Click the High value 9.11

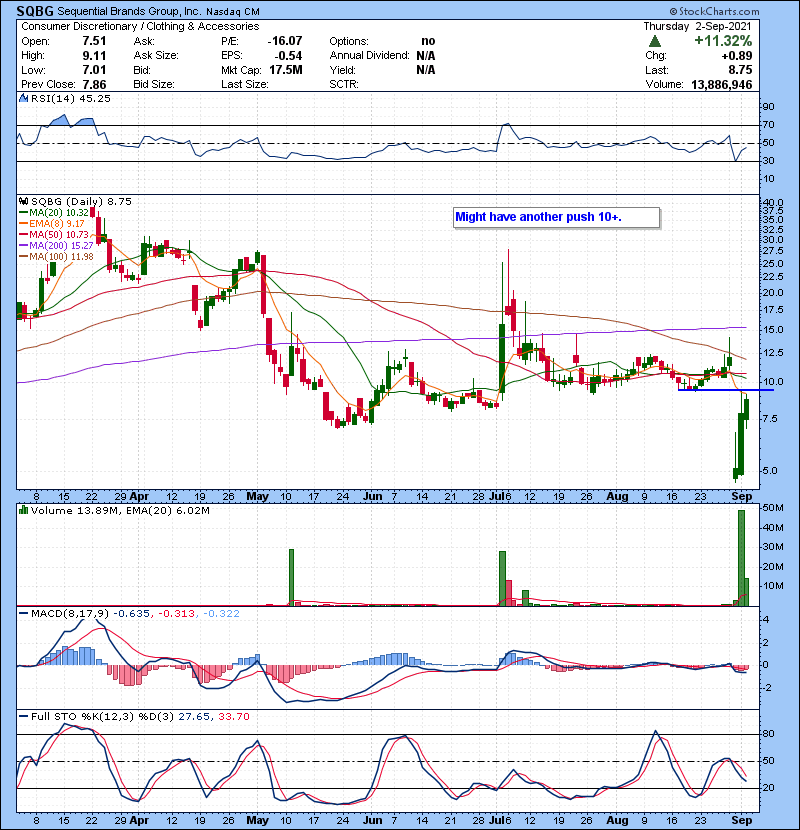pos(94,56)
